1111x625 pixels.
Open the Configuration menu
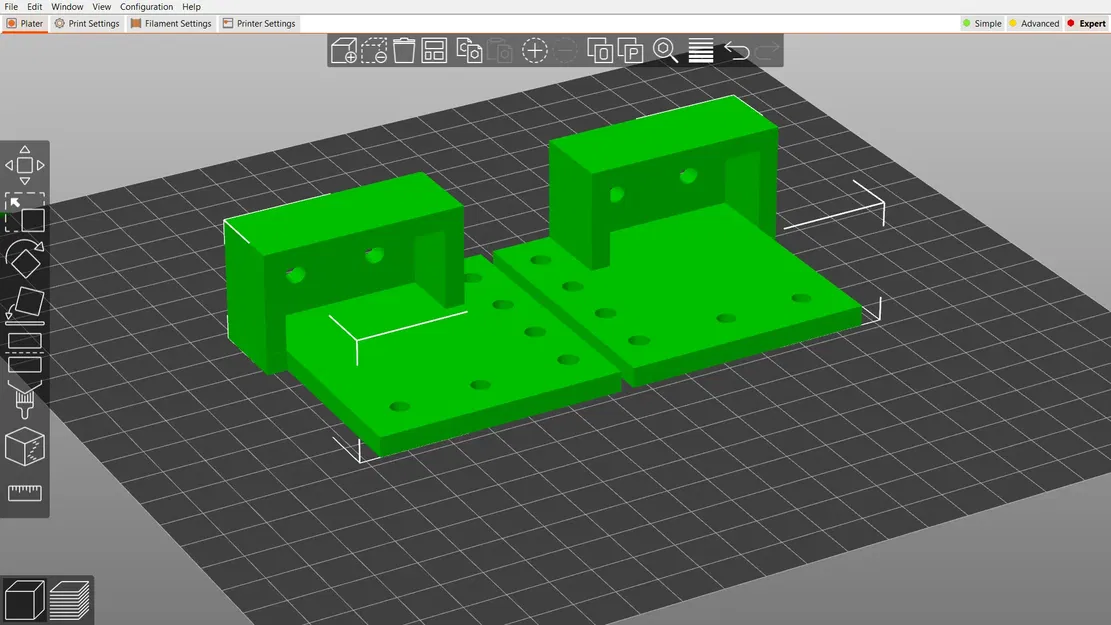tap(146, 6)
